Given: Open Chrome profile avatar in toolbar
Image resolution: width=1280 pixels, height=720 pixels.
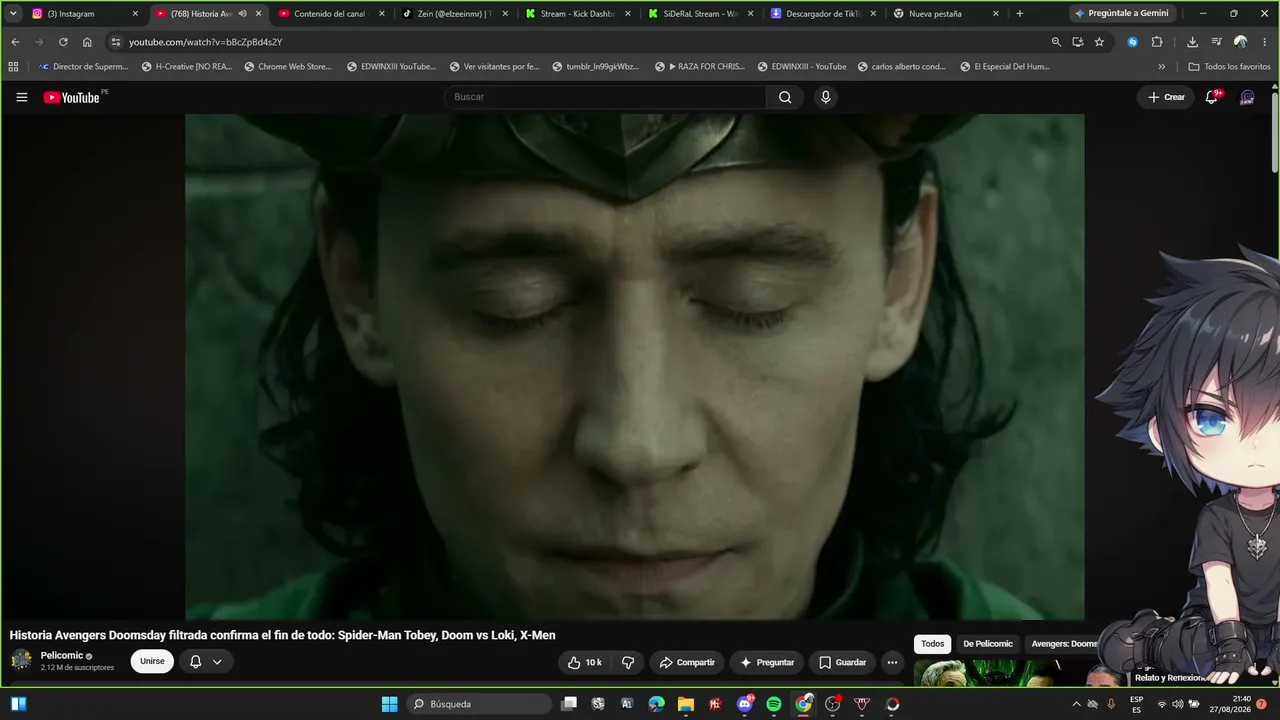Looking at the screenshot, I should click(1240, 42).
